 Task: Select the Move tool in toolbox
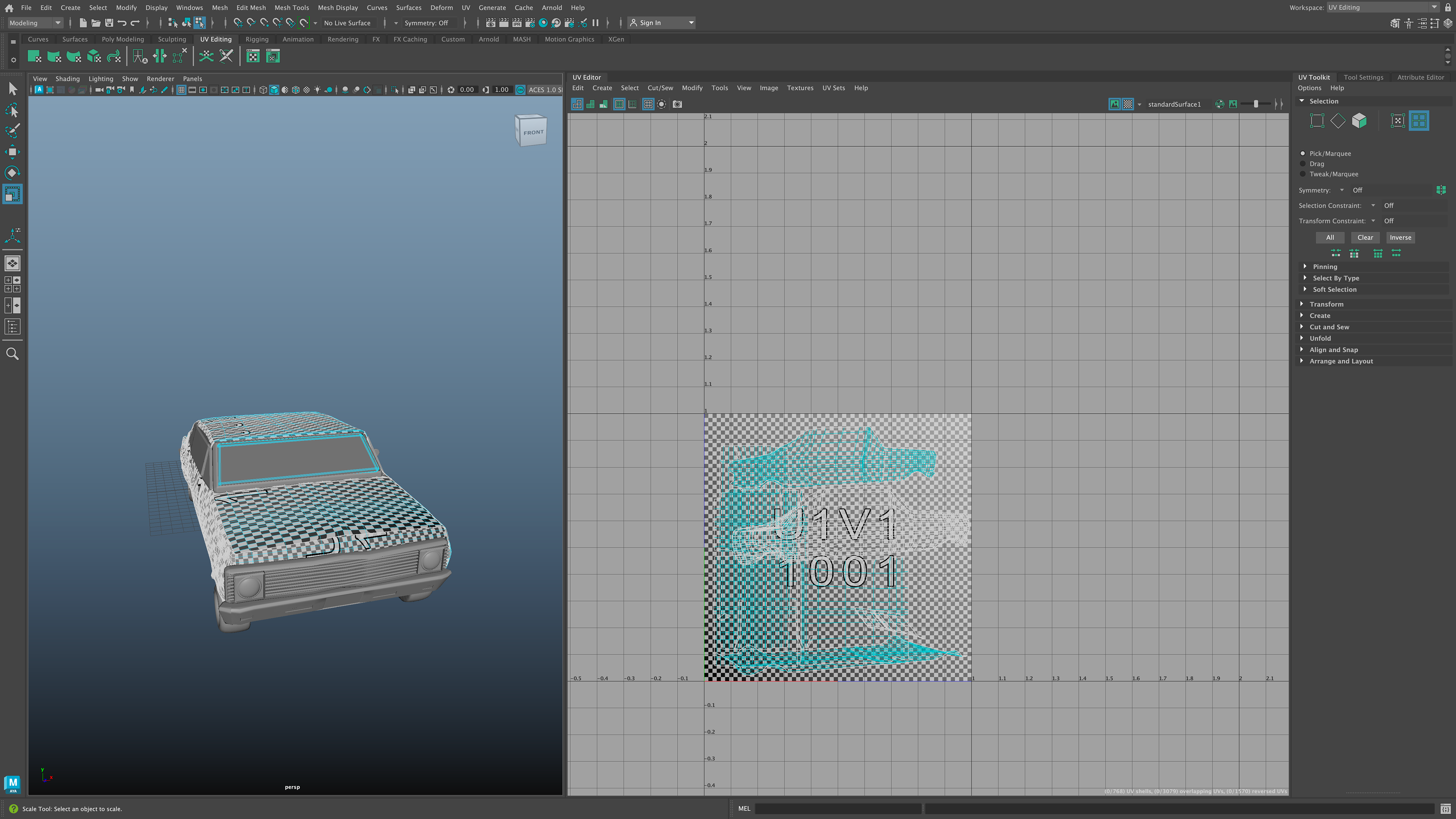[x=13, y=152]
